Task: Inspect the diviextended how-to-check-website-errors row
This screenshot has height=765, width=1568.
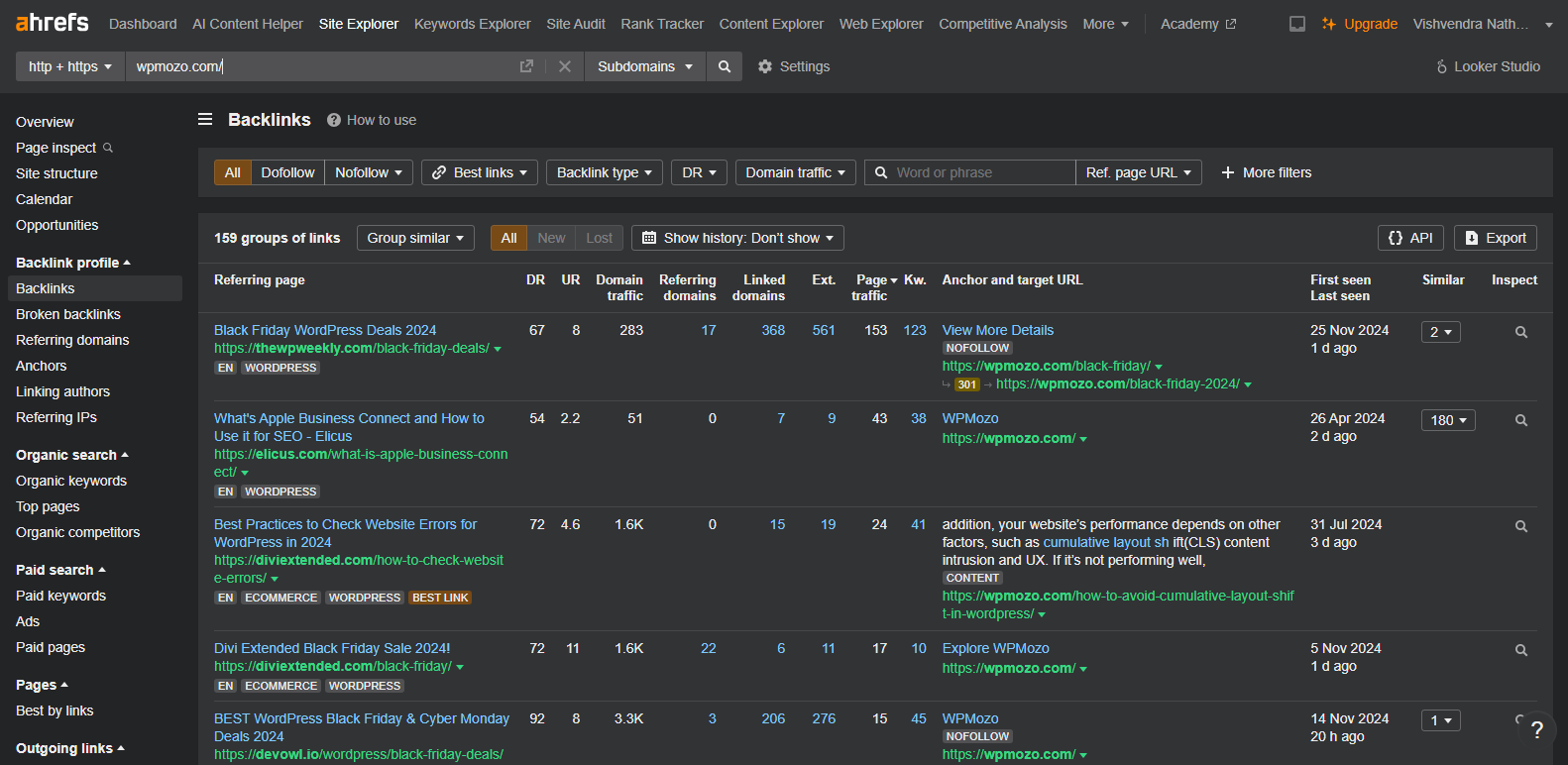Action: pyautogui.click(x=1520, y=526)
